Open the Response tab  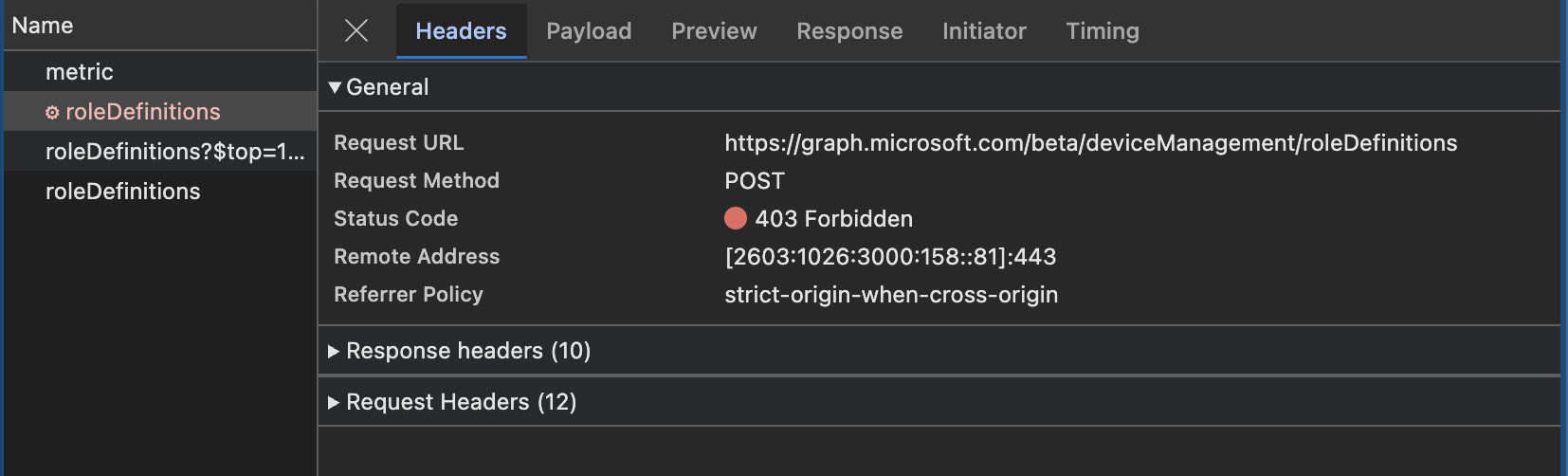[849, 31]
